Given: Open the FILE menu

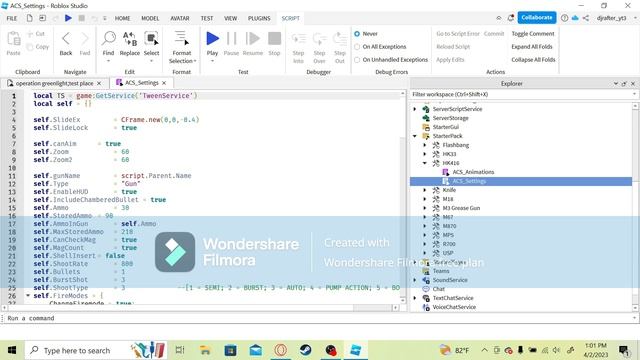Looking at the screenshot, I should 12,18.
